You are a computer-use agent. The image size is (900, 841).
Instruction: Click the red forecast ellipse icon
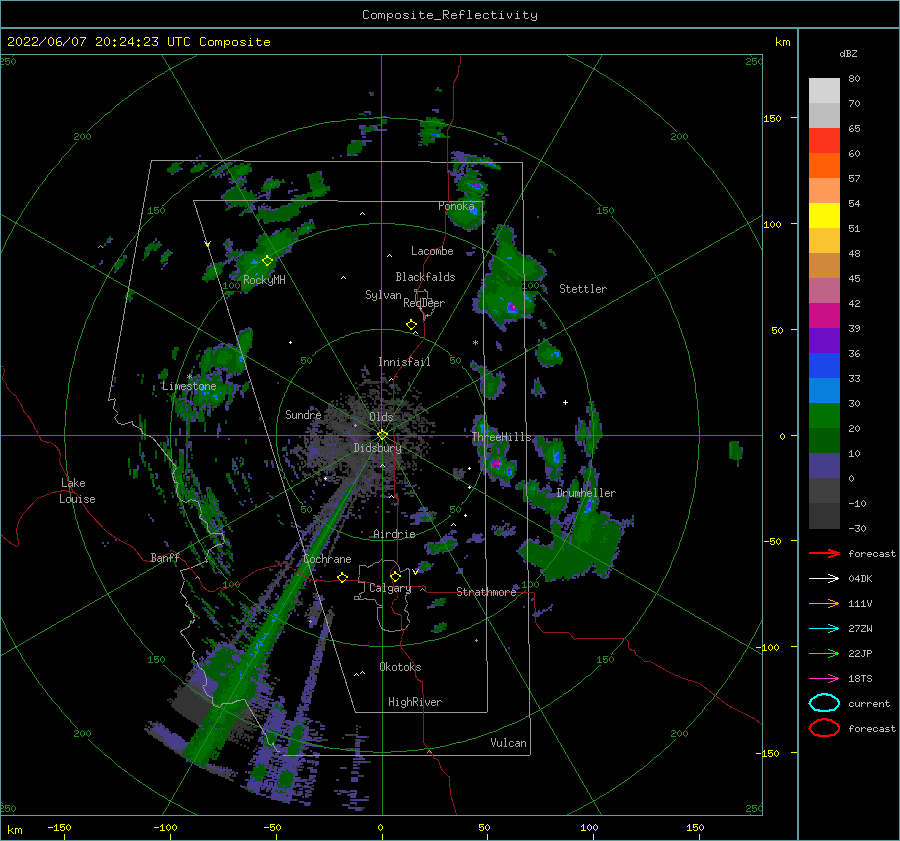click(x=824, y=728)
